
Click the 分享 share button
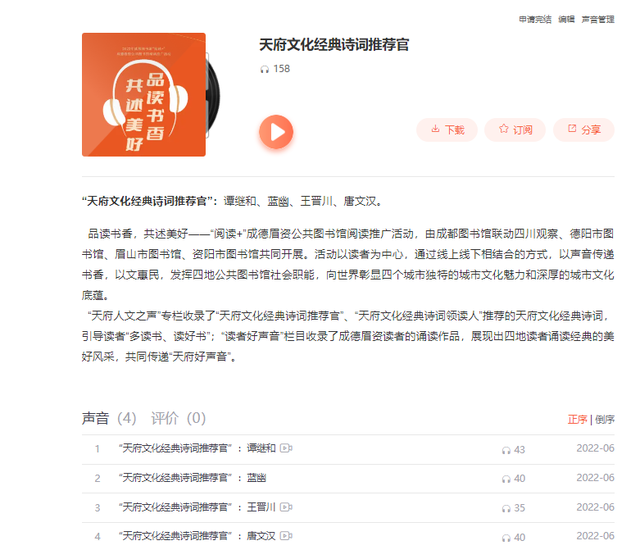click(584, 130)
